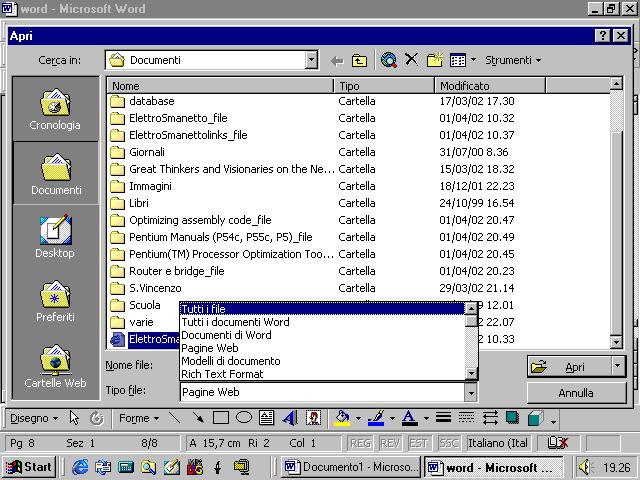
Task: Choose the free rotate tool
Action: pos(97,418)
